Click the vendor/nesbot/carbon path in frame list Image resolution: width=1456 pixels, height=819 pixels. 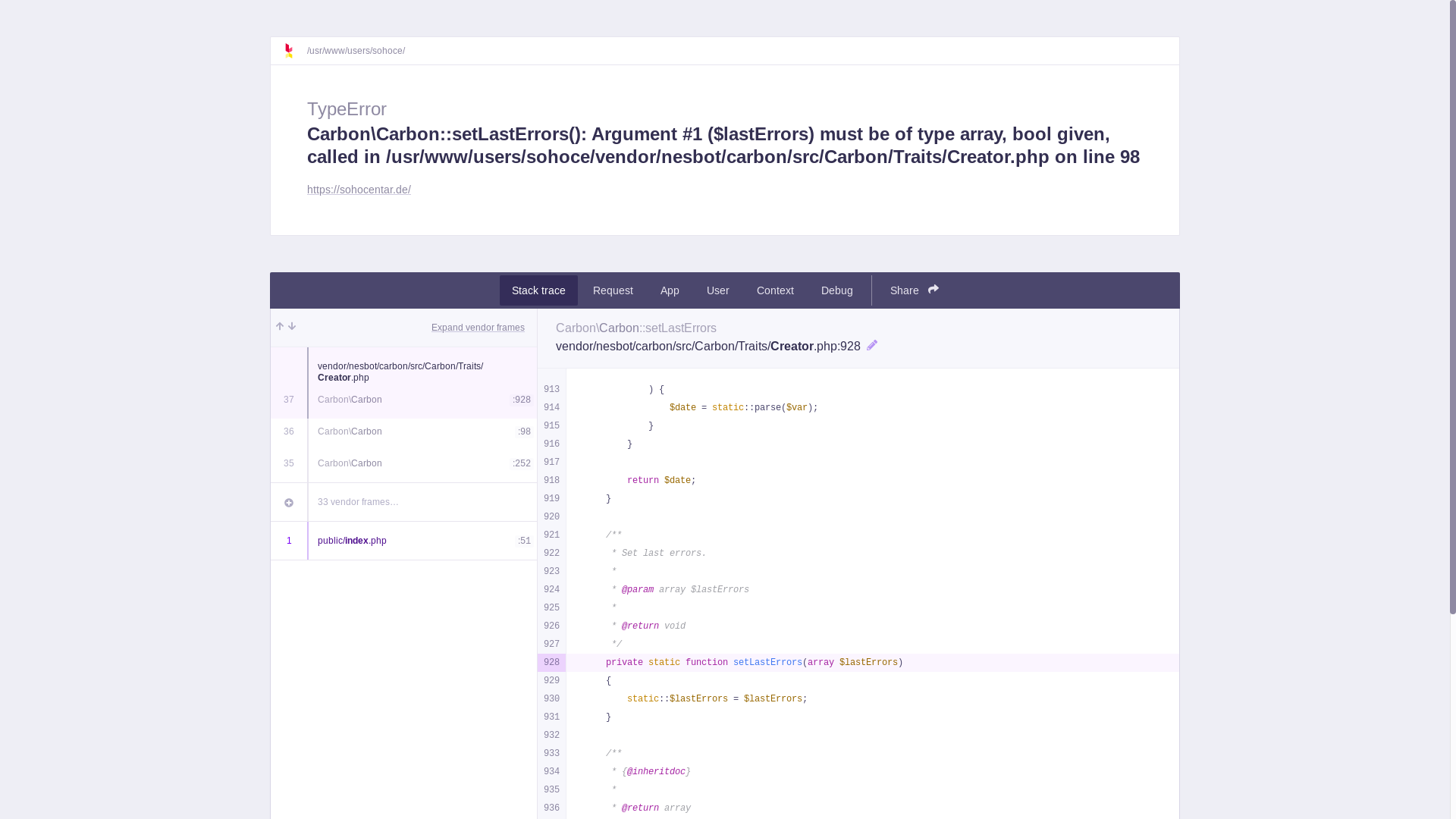(x=400, y=372)
